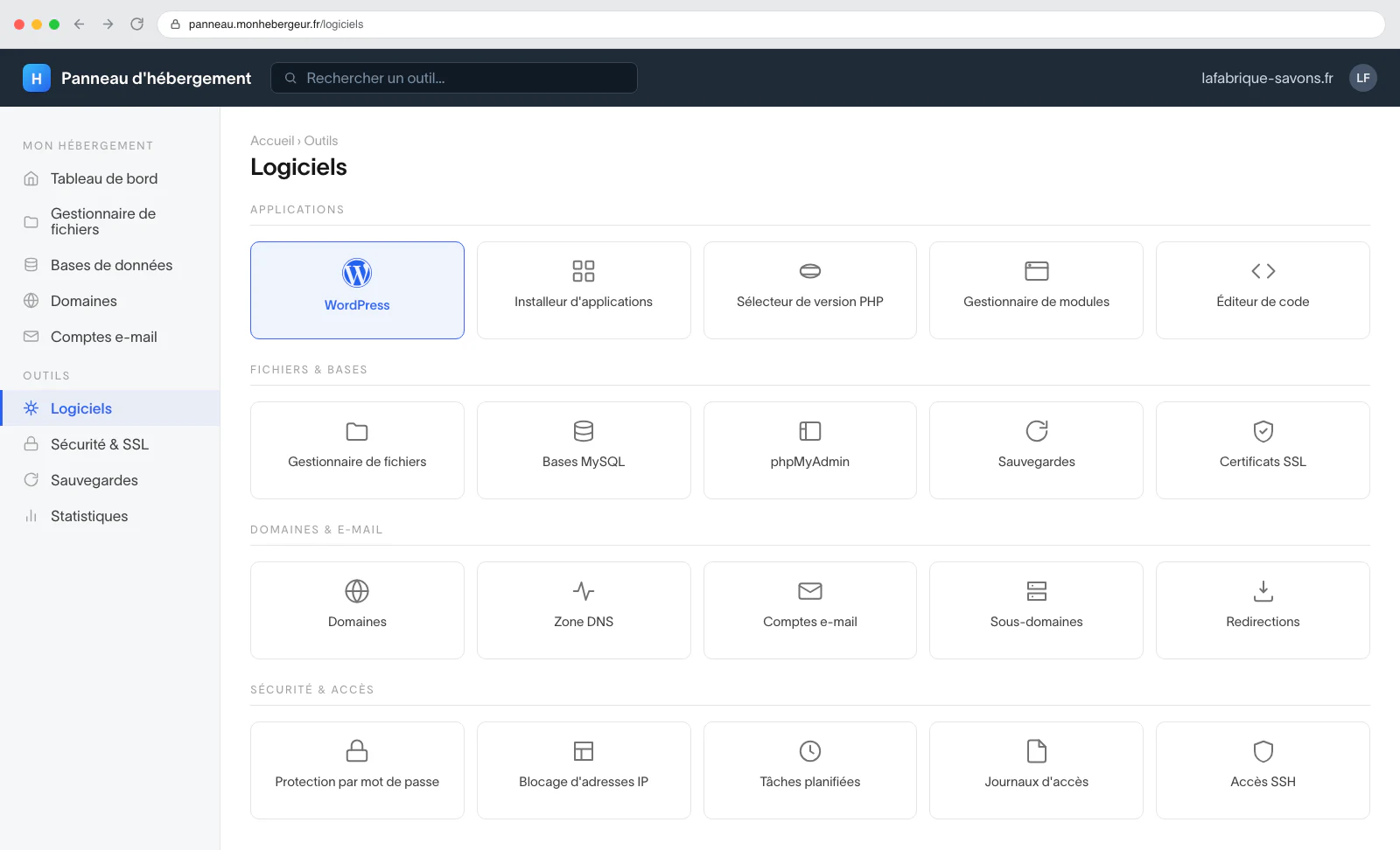Open the Redirections tile
This screenshot has height=850, width=1400.
[1263, 610]
